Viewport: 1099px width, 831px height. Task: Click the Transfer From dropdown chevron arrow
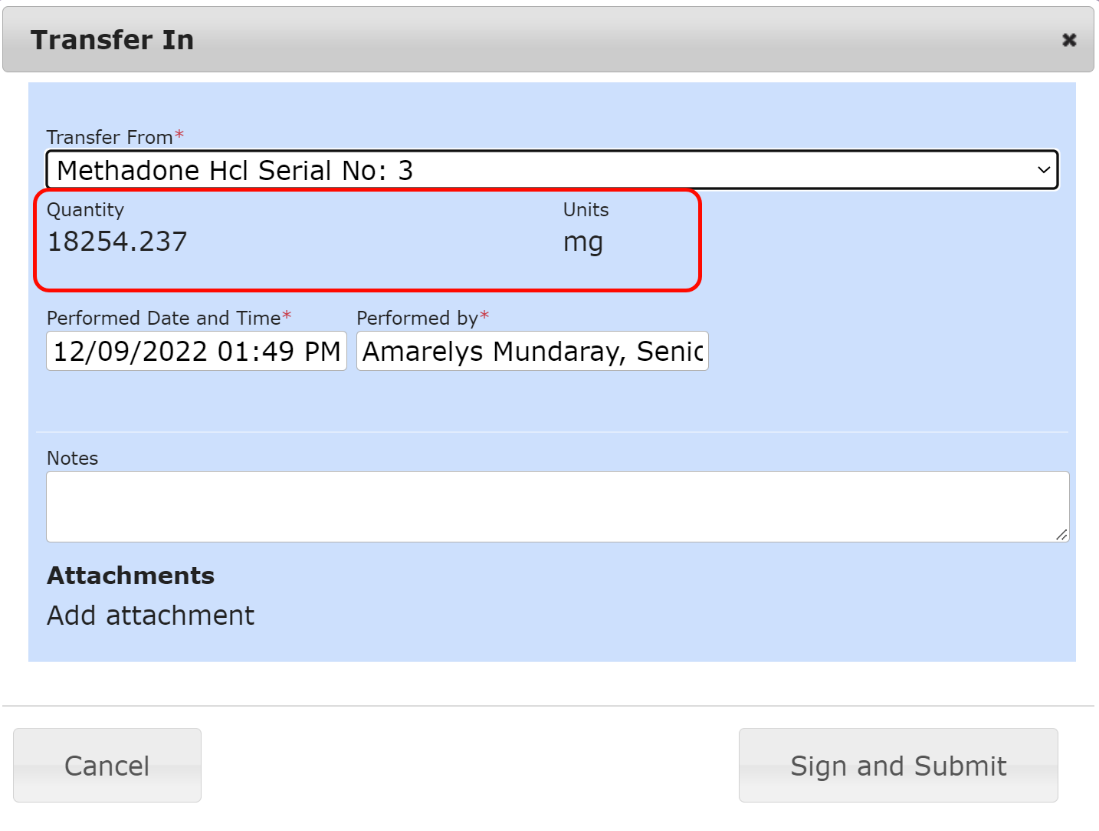pyautogui.click(x=1044, y=170)
